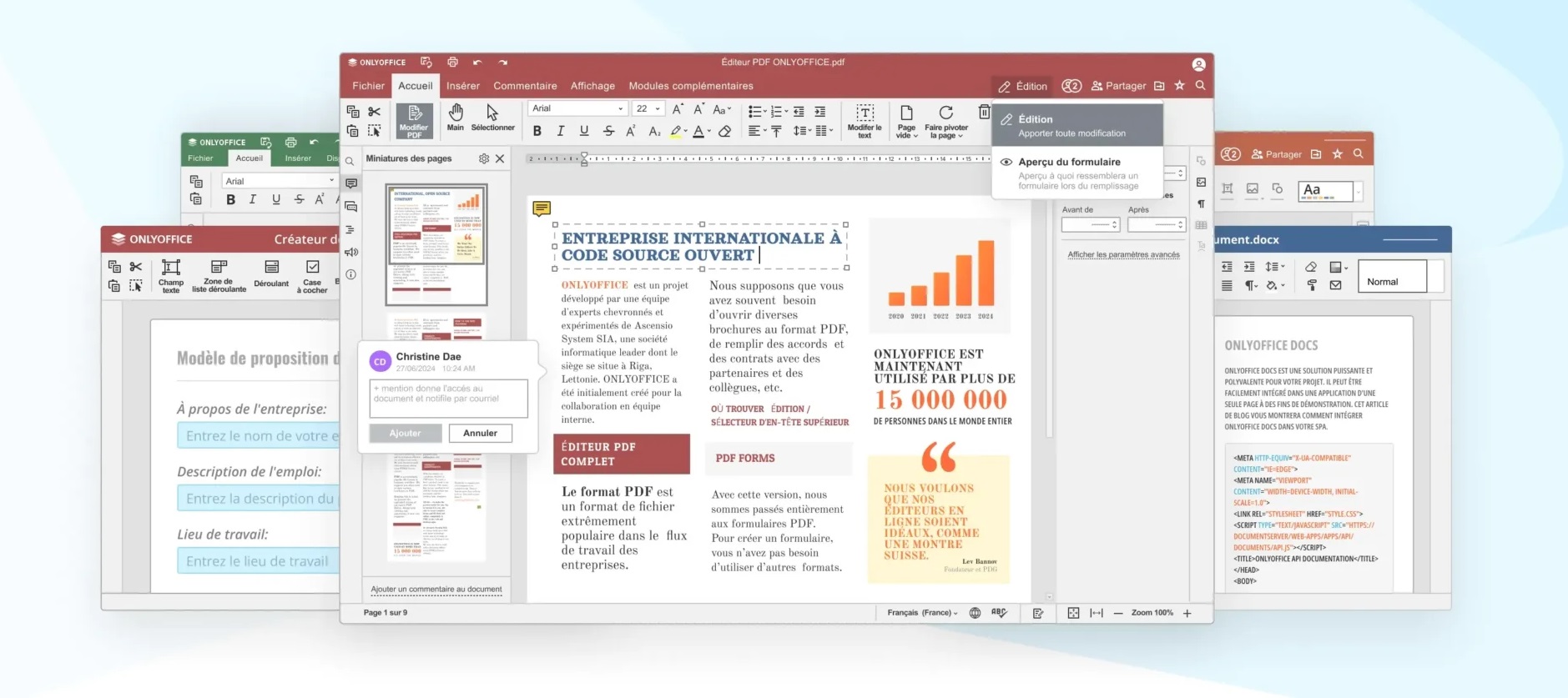Click the delete page trash icon
Image resolution: width=1568 pixels, height=698 pixels.
(x=984, y=113)
